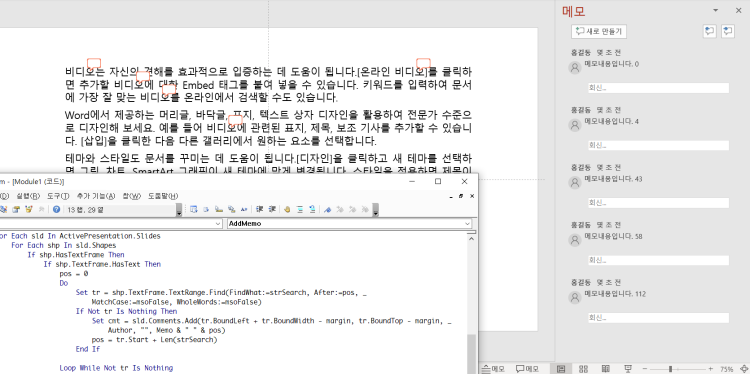Open 도구(T) menu in VBA editor
The image size is (750, 374).
pyautogui.click(x=58, y=196)
